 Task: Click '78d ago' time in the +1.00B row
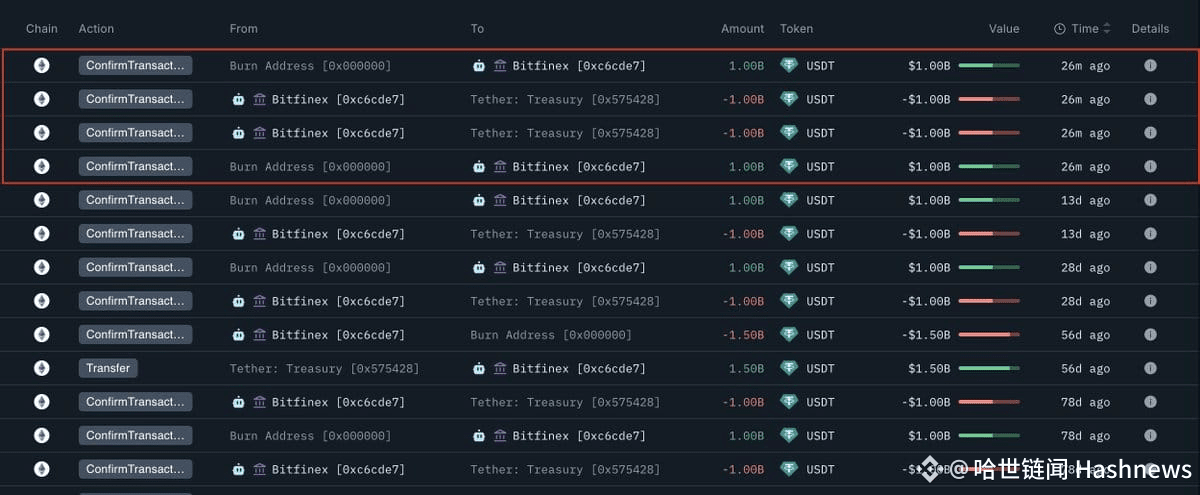coord(1085,436)
